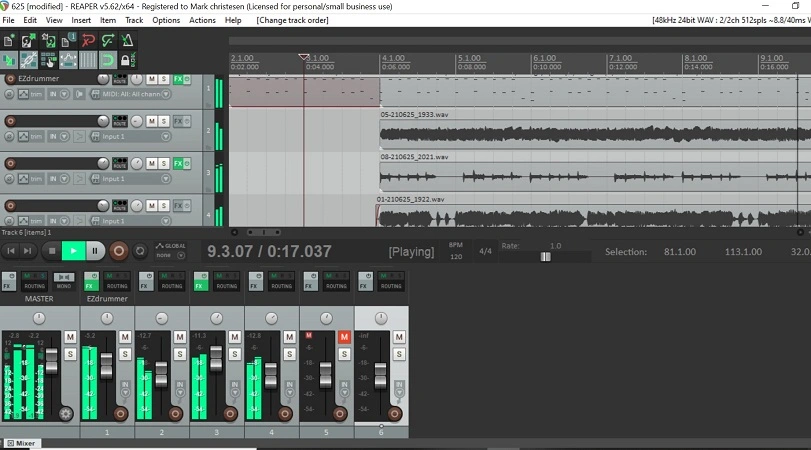
Task: Click the 4/4 time signature field
Action: click(x=485, y=251)
